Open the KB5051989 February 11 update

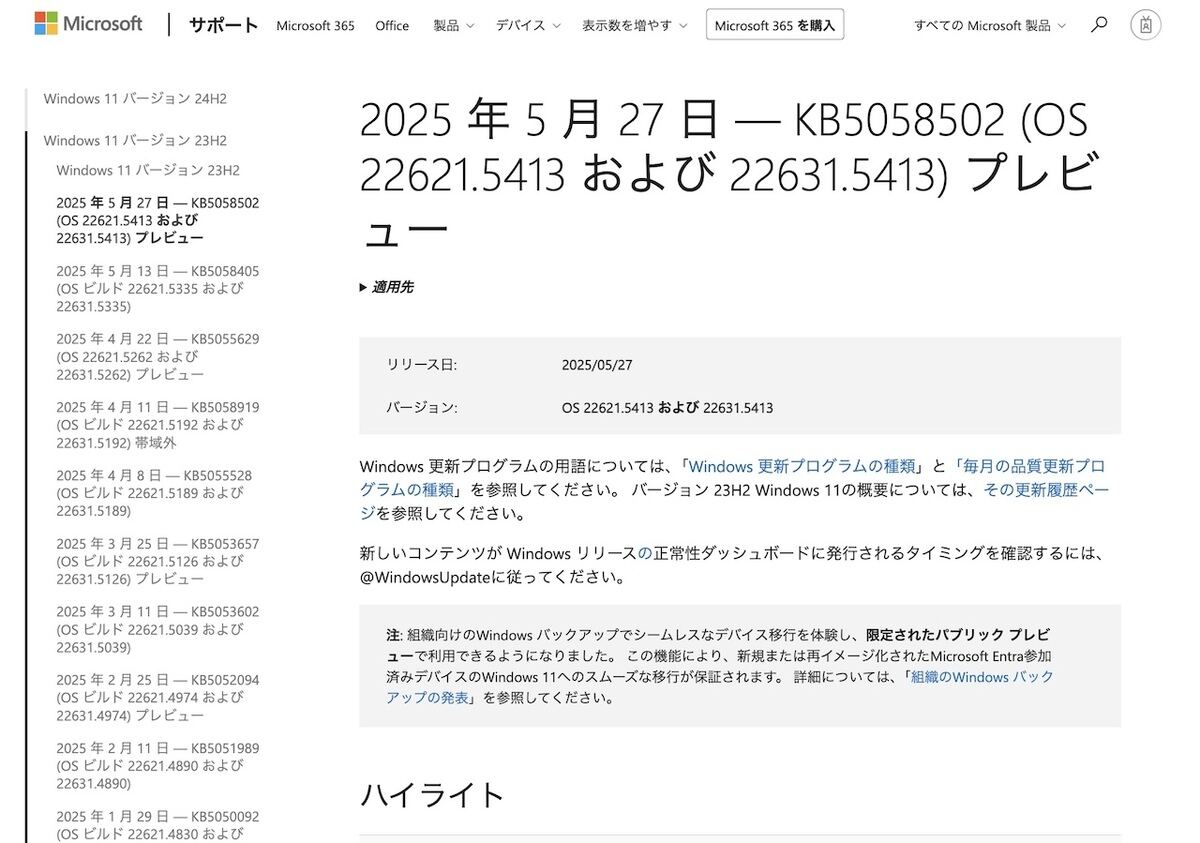tap(157, 765)
